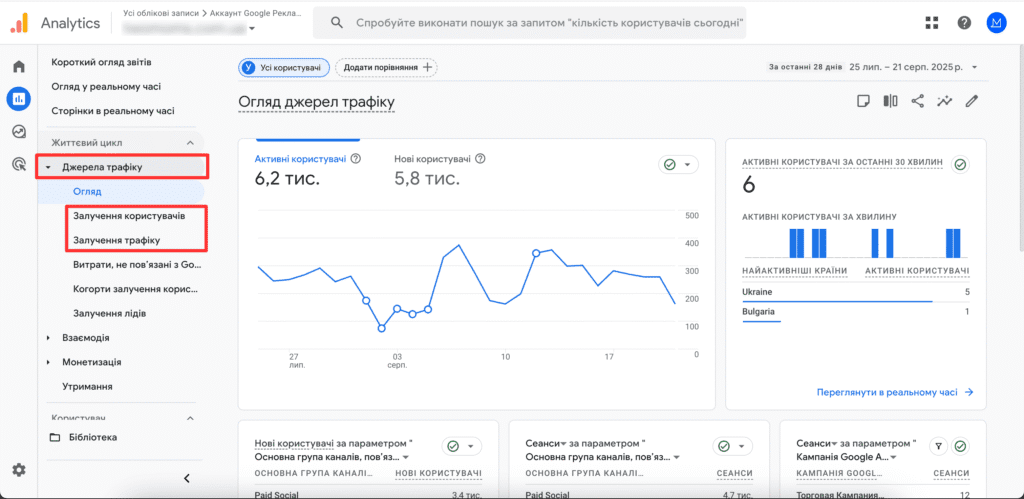Expand the Взаємодія section
This screenshot has height=499, width=1024.
tap(48, 338)
